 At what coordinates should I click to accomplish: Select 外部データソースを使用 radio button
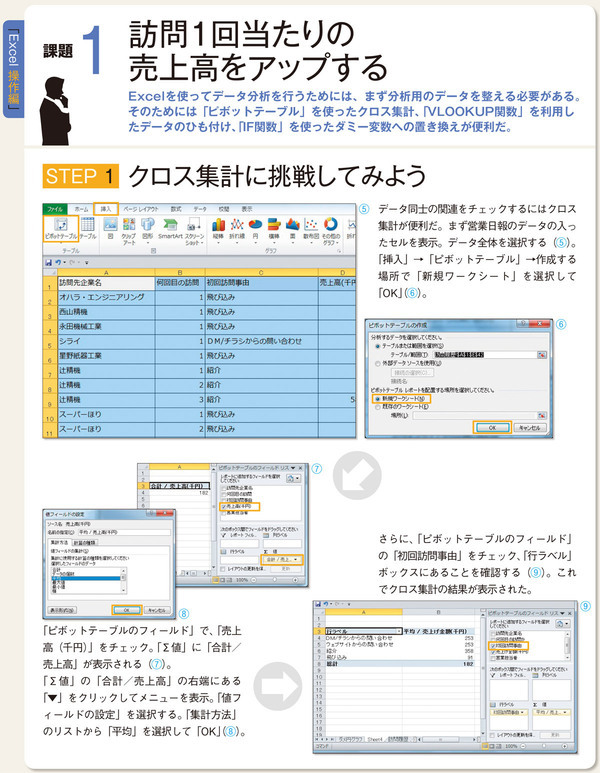(x=378, y=363)
